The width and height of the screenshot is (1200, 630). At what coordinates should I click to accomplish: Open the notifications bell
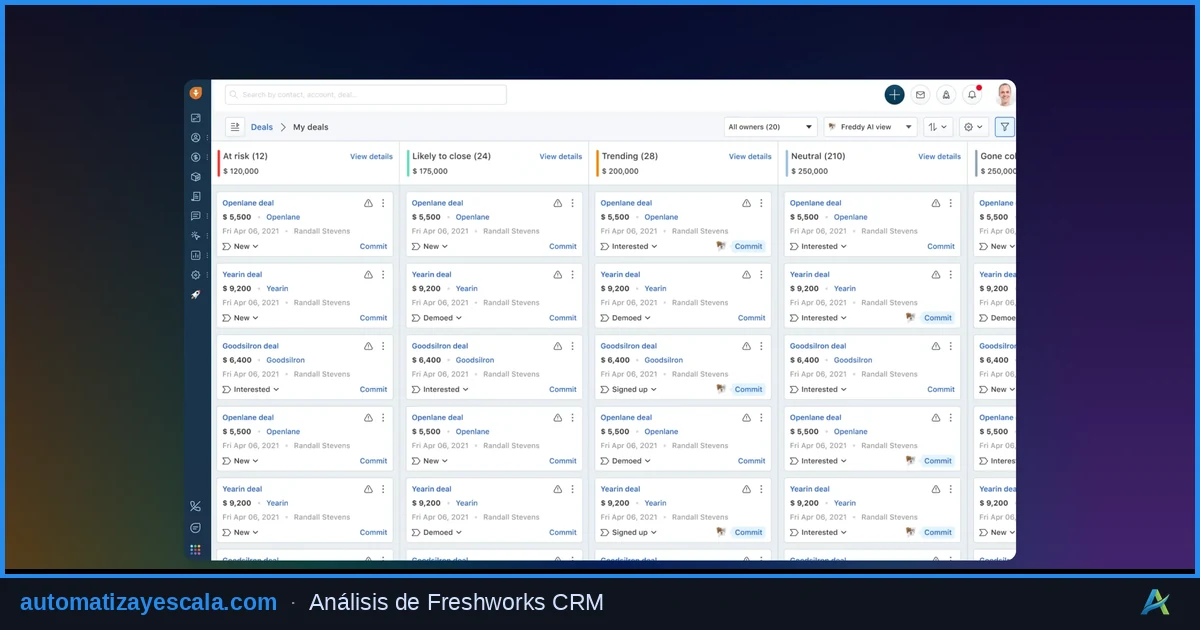(971, 94)
